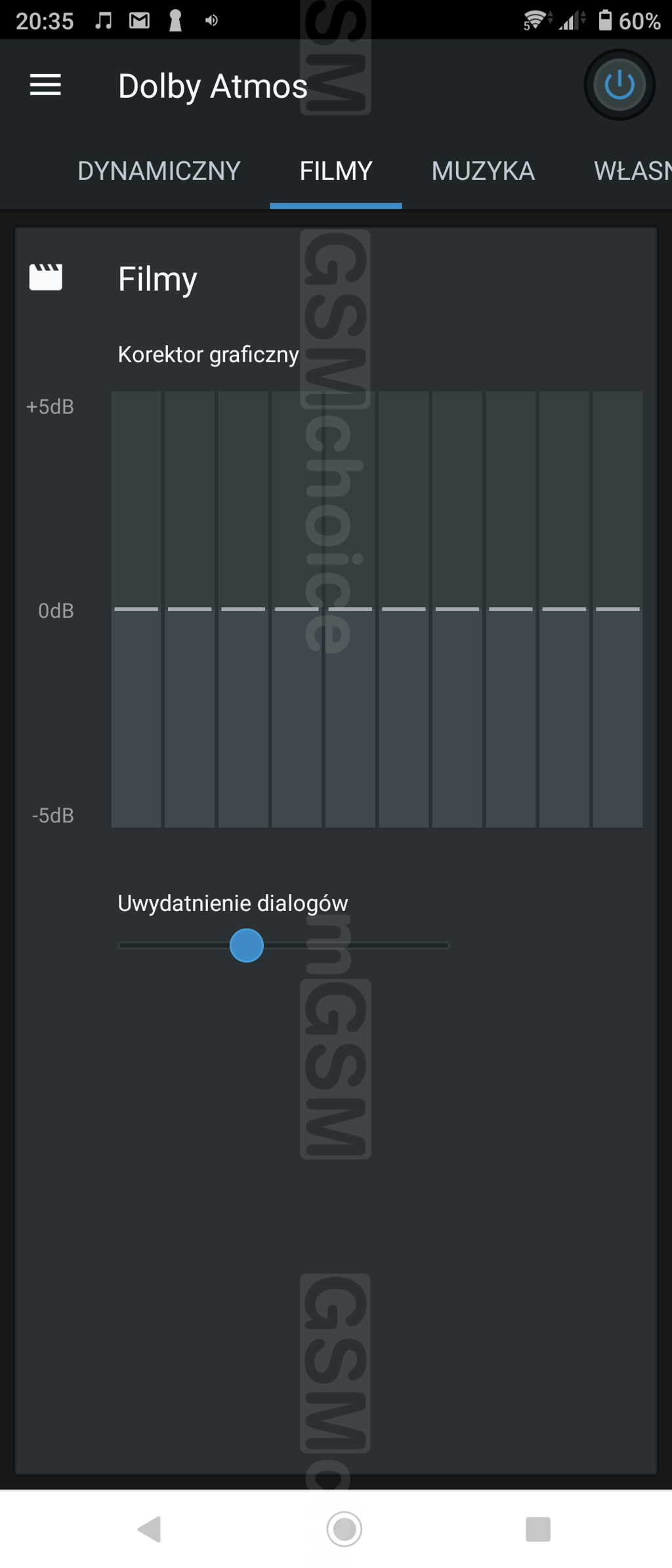Toggle the Dolby Atmos power button
The image size is (672, 1568).
coord(619,85)
